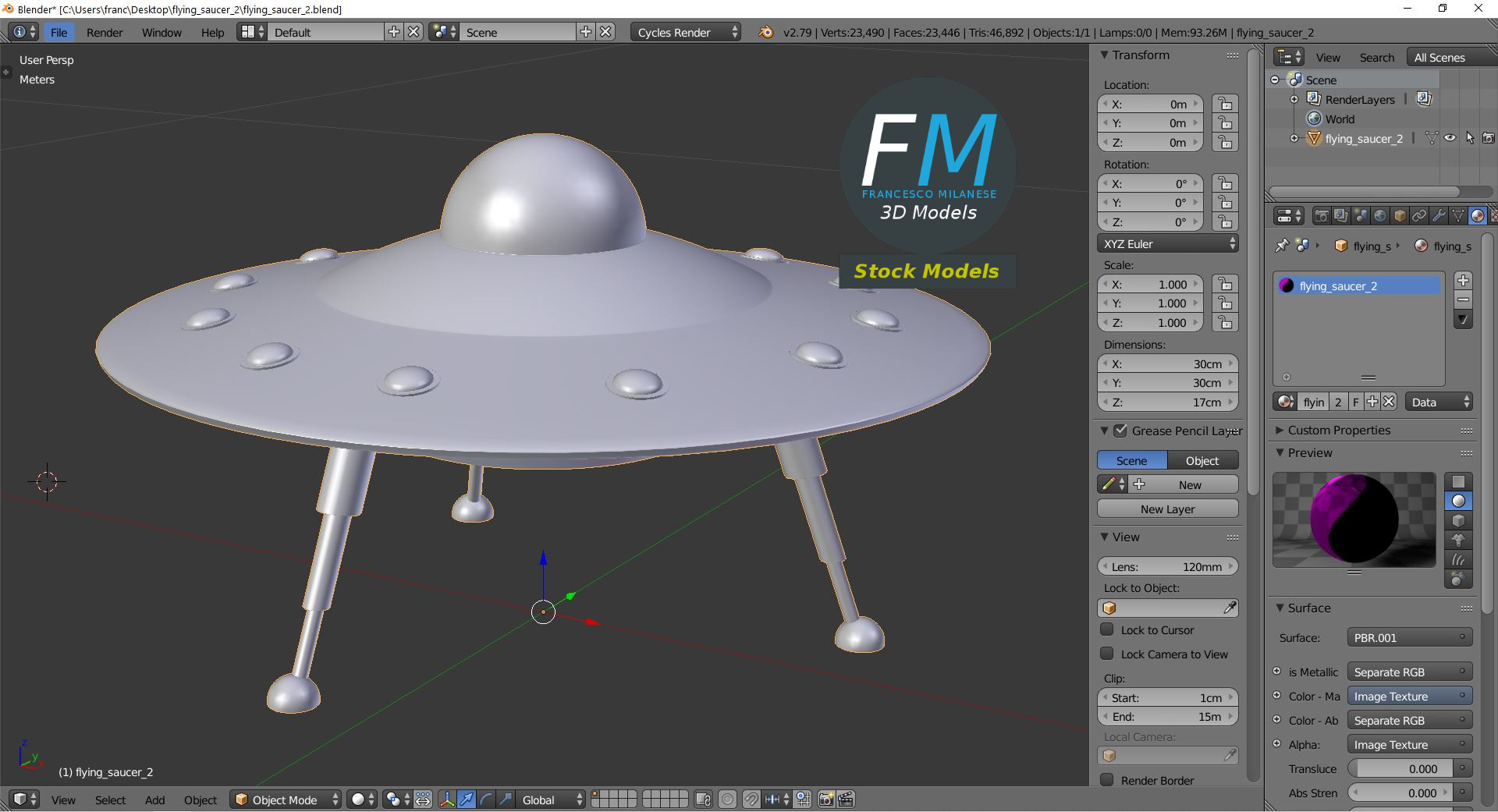Select the translate manipulator arrow icon
The height and width of the screenshot is (812, 1498).
pos(467,800)
